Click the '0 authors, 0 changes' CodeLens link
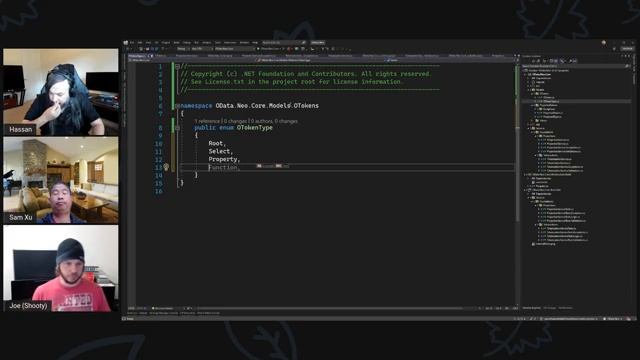The height and width of the screenshot is (360, 640). [x=274, y=121]
